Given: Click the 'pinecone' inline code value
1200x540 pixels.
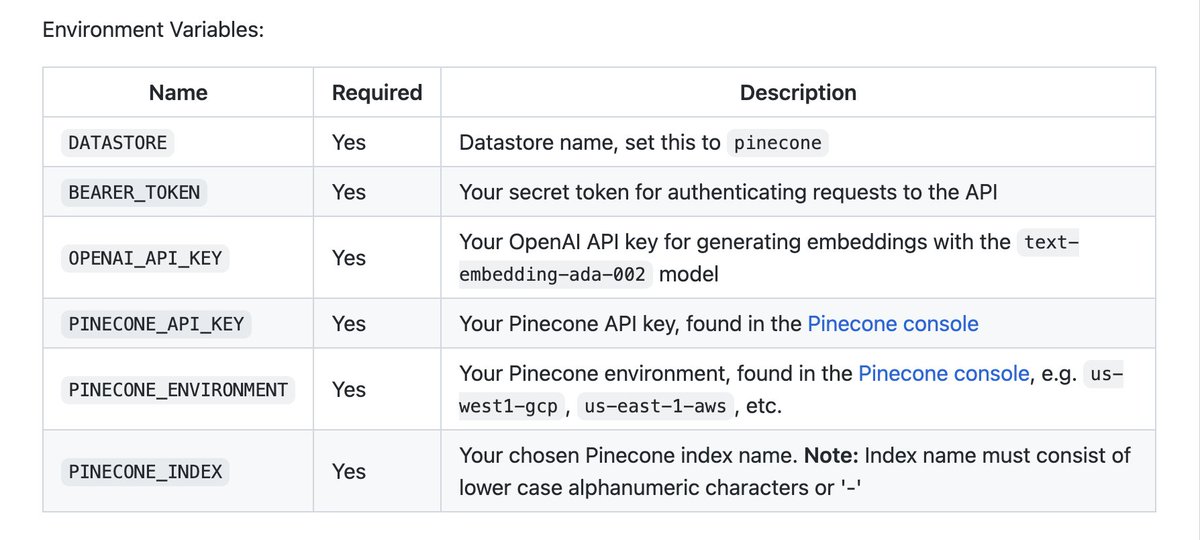Looking at the screenshot, I should point(777,143).
